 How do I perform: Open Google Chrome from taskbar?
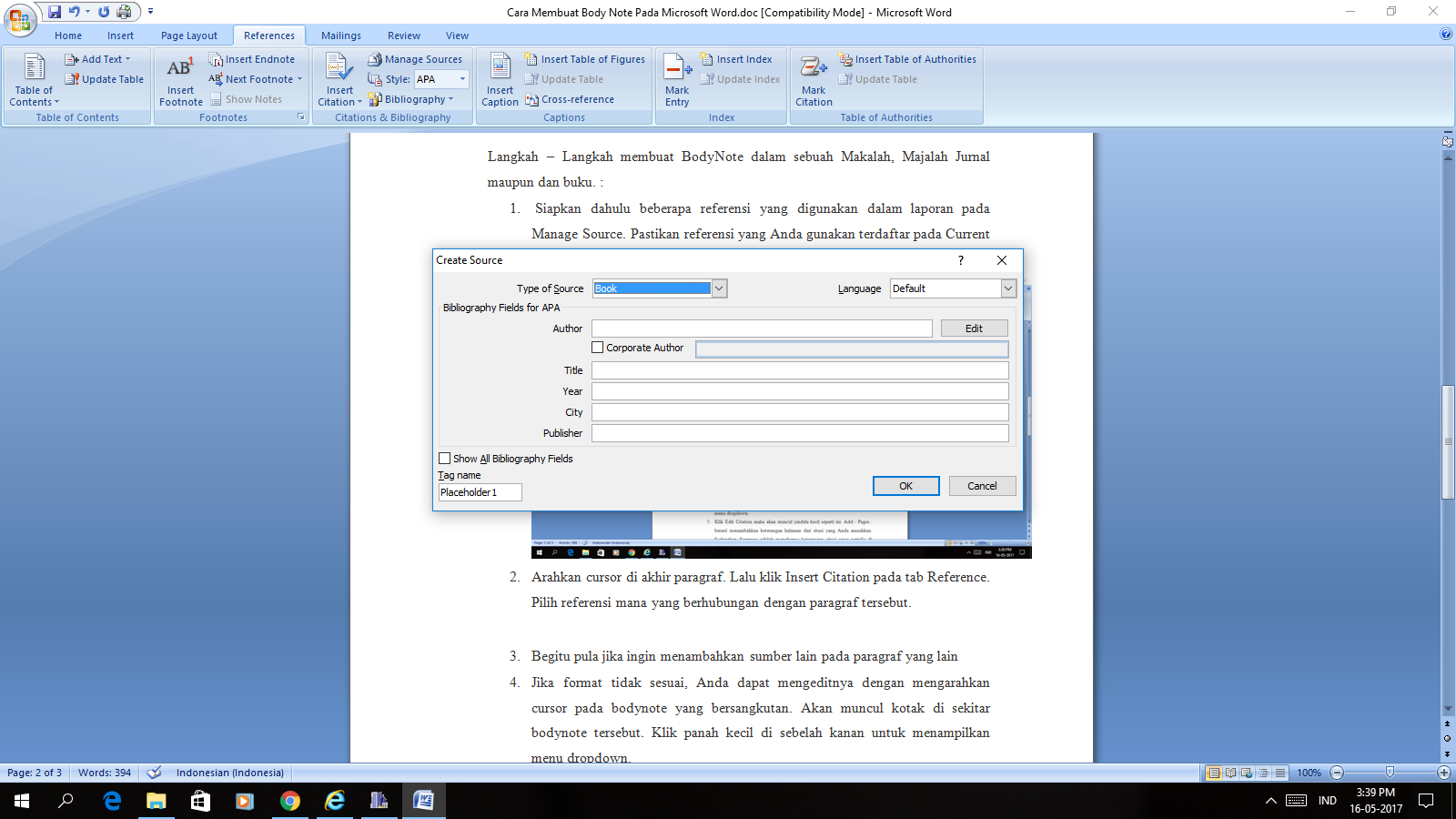[290, 801]
